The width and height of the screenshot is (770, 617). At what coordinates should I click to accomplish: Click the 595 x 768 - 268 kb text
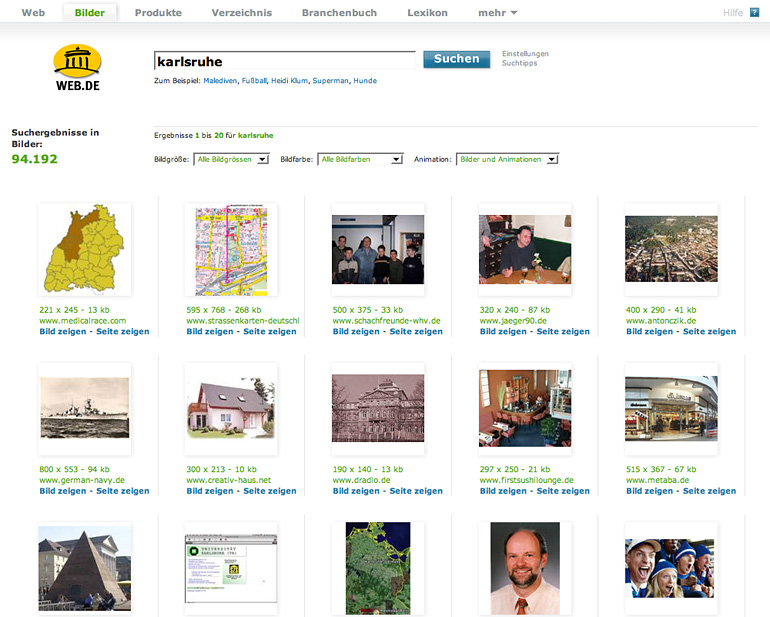pyautogui.click(x=223, y=310)
